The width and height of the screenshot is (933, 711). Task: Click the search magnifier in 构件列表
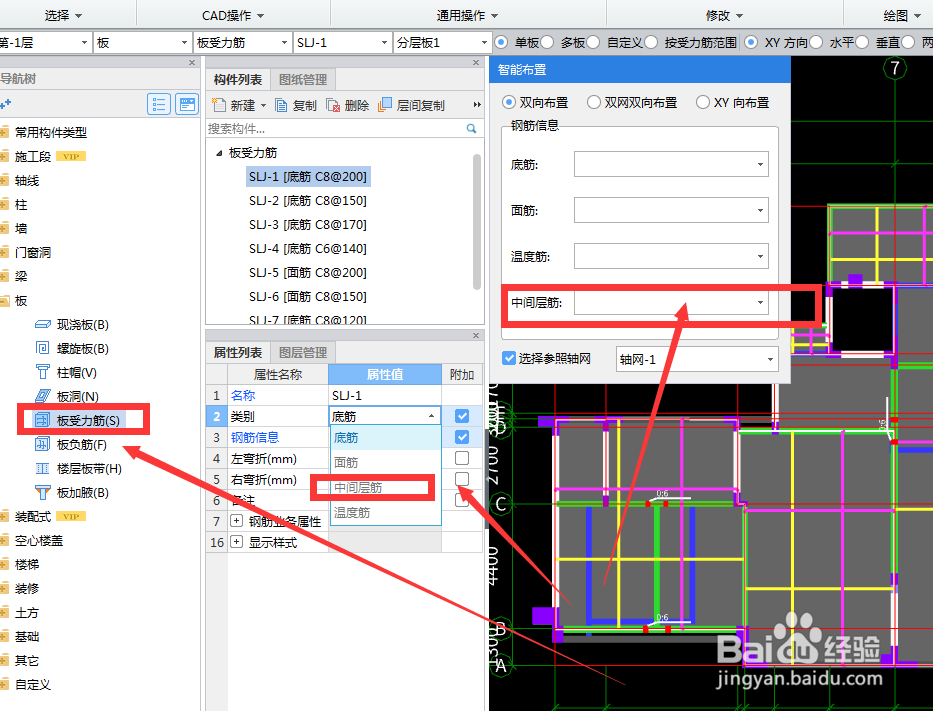[470, 129]
